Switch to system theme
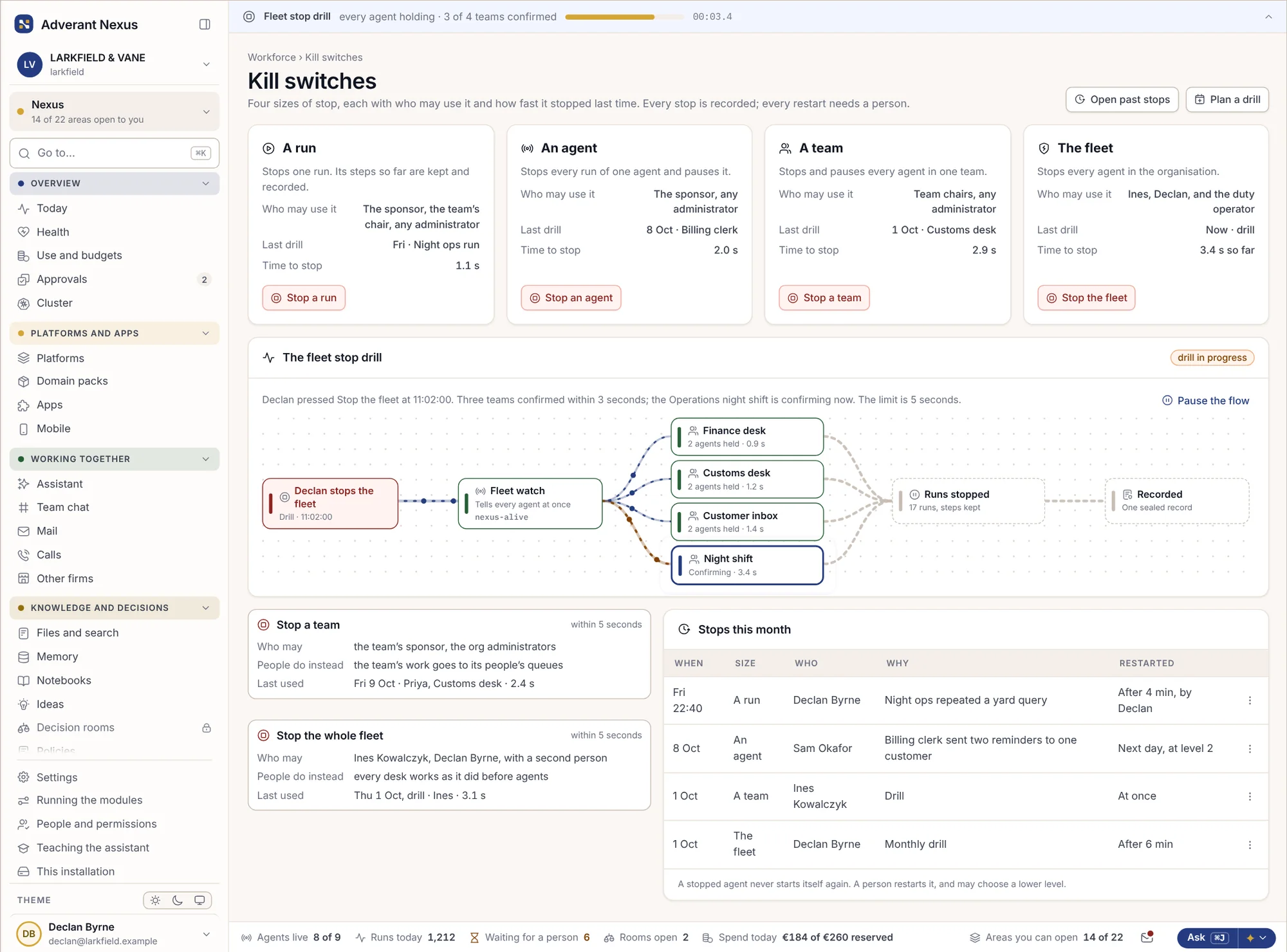This screenshot has width=1287, height=952. 199,901
